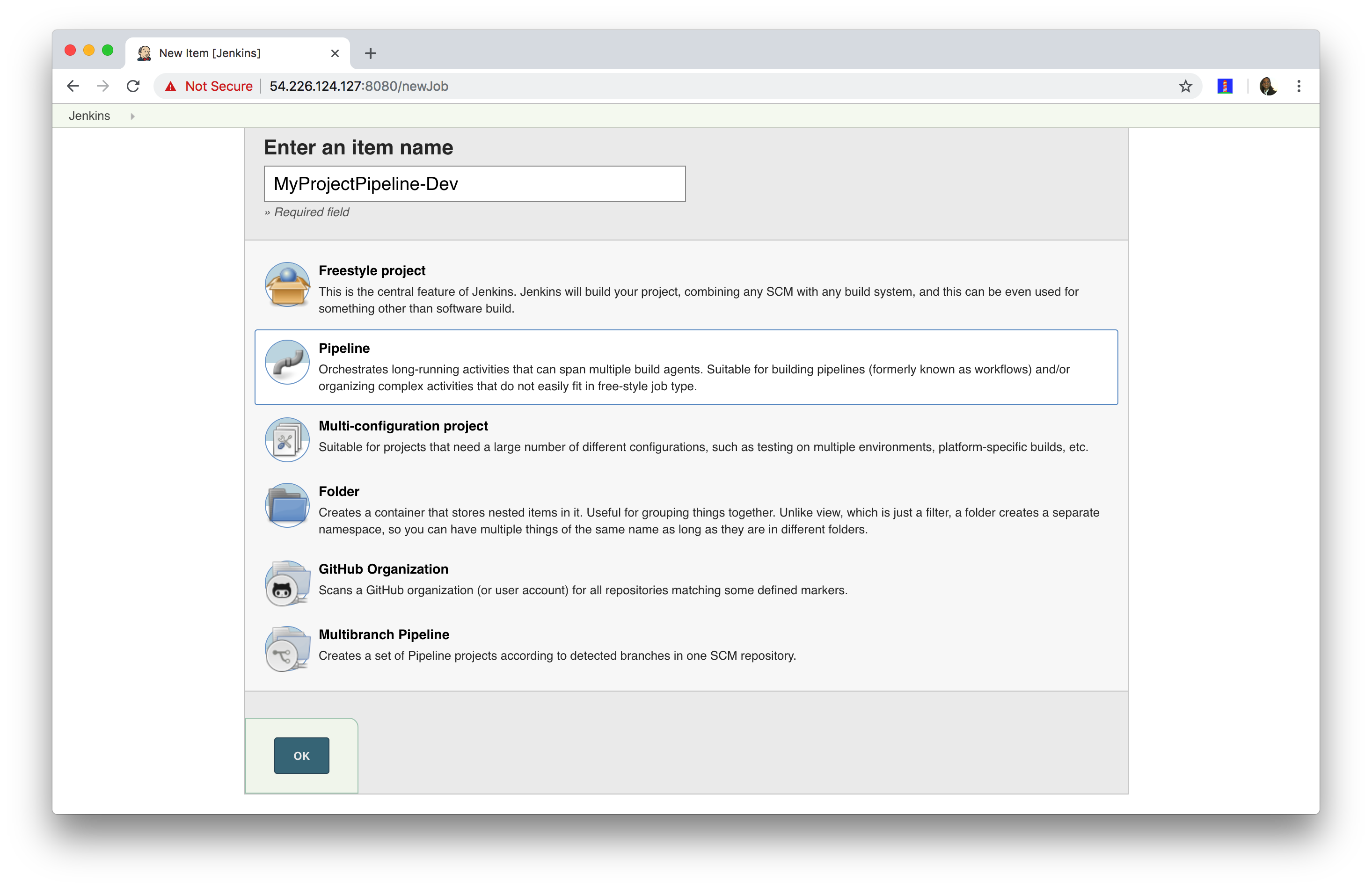Click the OK button to confirm

(300, 755)
